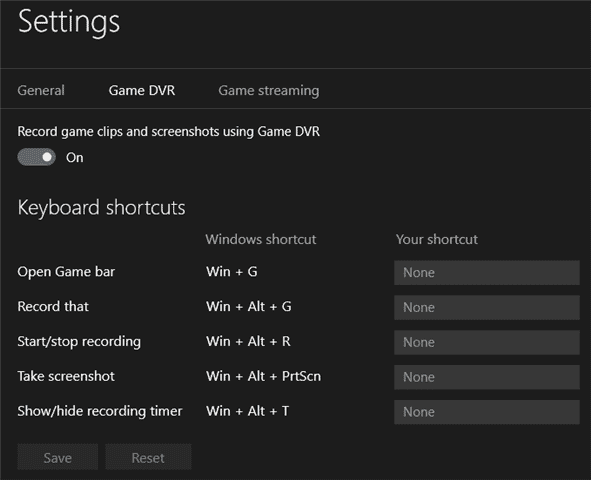The image size is (591, 480).
Task: Click the 'Win + Alt + G' shortcut text
Action: 249,307
